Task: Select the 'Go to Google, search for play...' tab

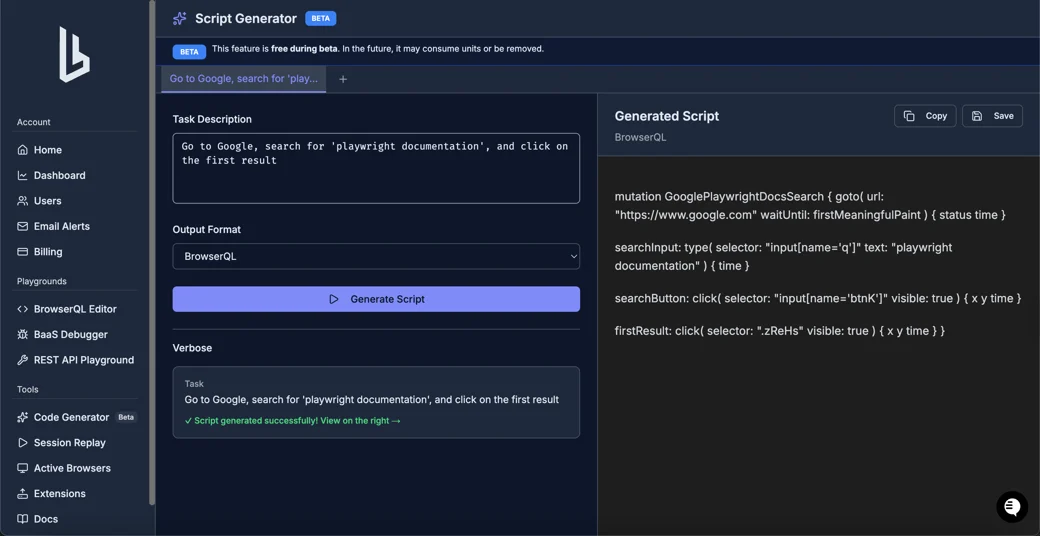Action: [243, 79]
